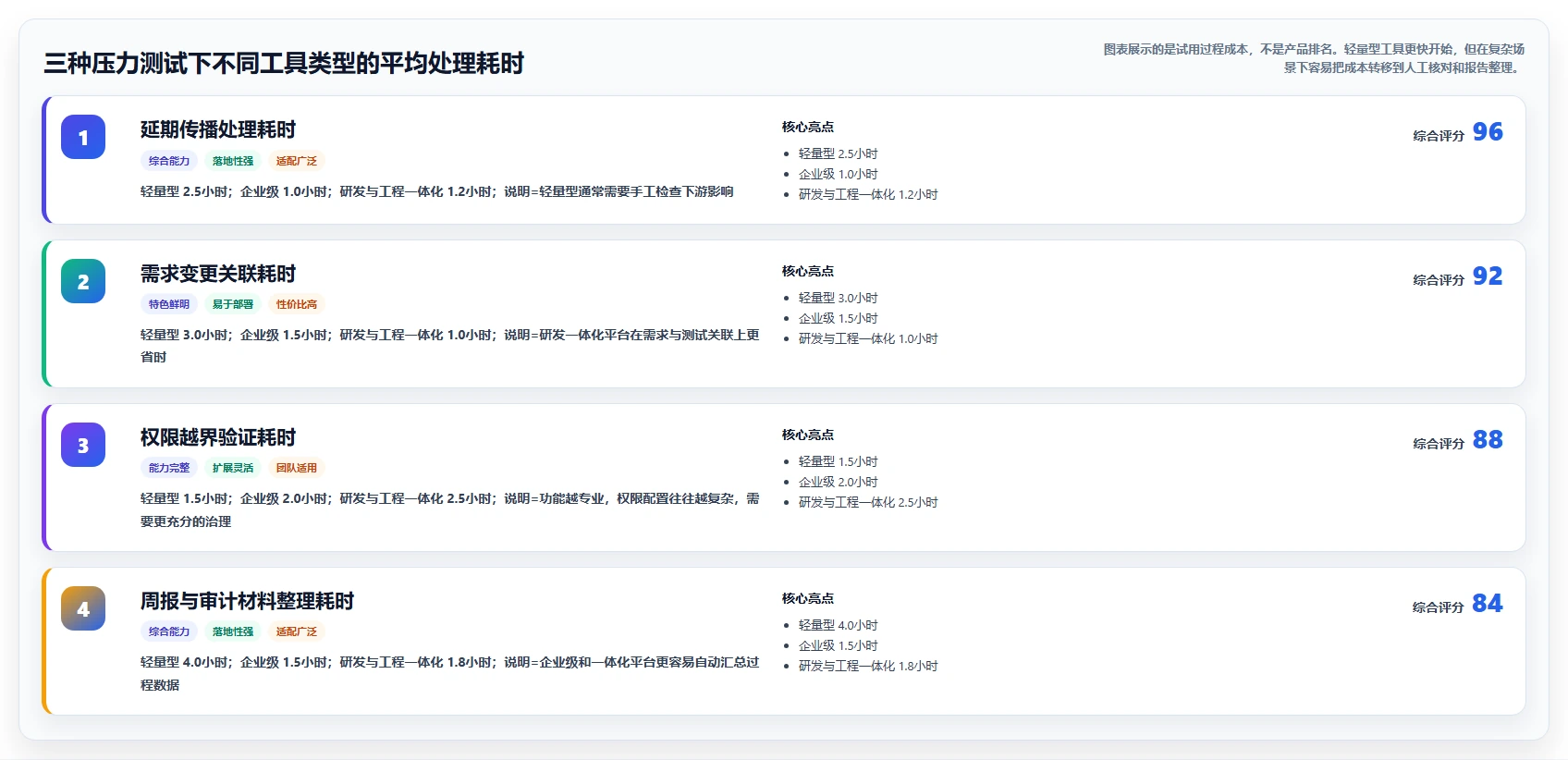Select the 适配广泛 tag in 周报与审计材料 card
Viewport: 1568px width, 760px height.
(297, 631)
